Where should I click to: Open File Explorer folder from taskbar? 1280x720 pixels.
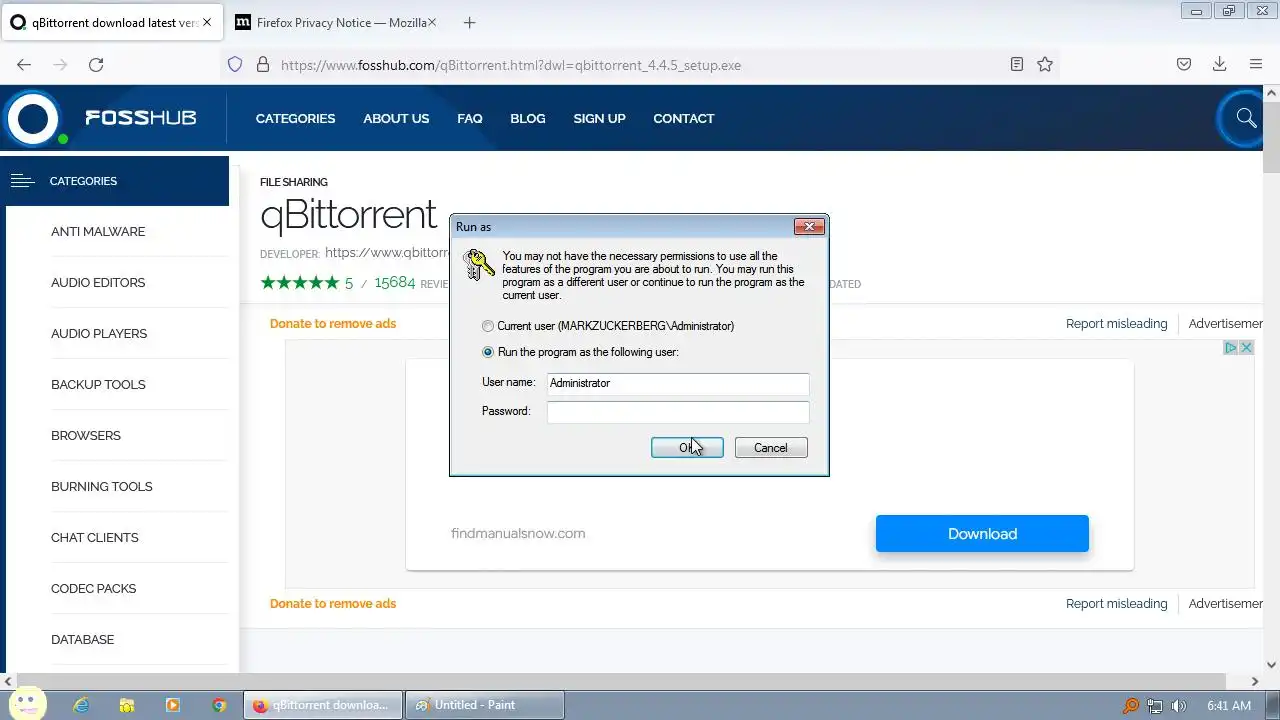click(x=127, y=705)
